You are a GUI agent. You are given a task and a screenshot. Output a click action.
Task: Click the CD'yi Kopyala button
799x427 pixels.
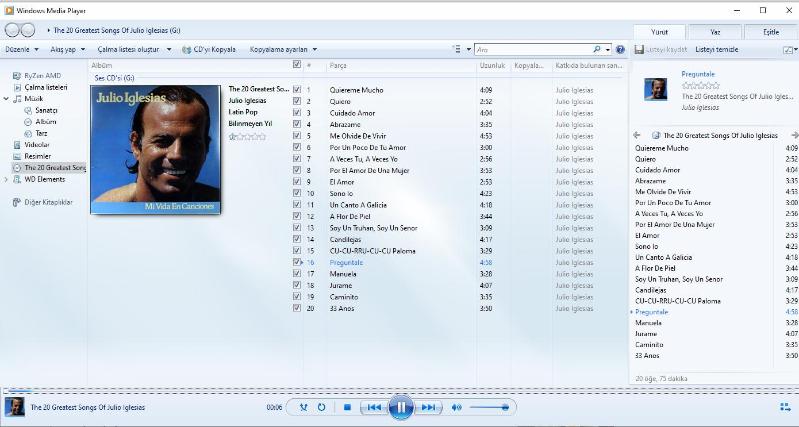tap(209, 49)
